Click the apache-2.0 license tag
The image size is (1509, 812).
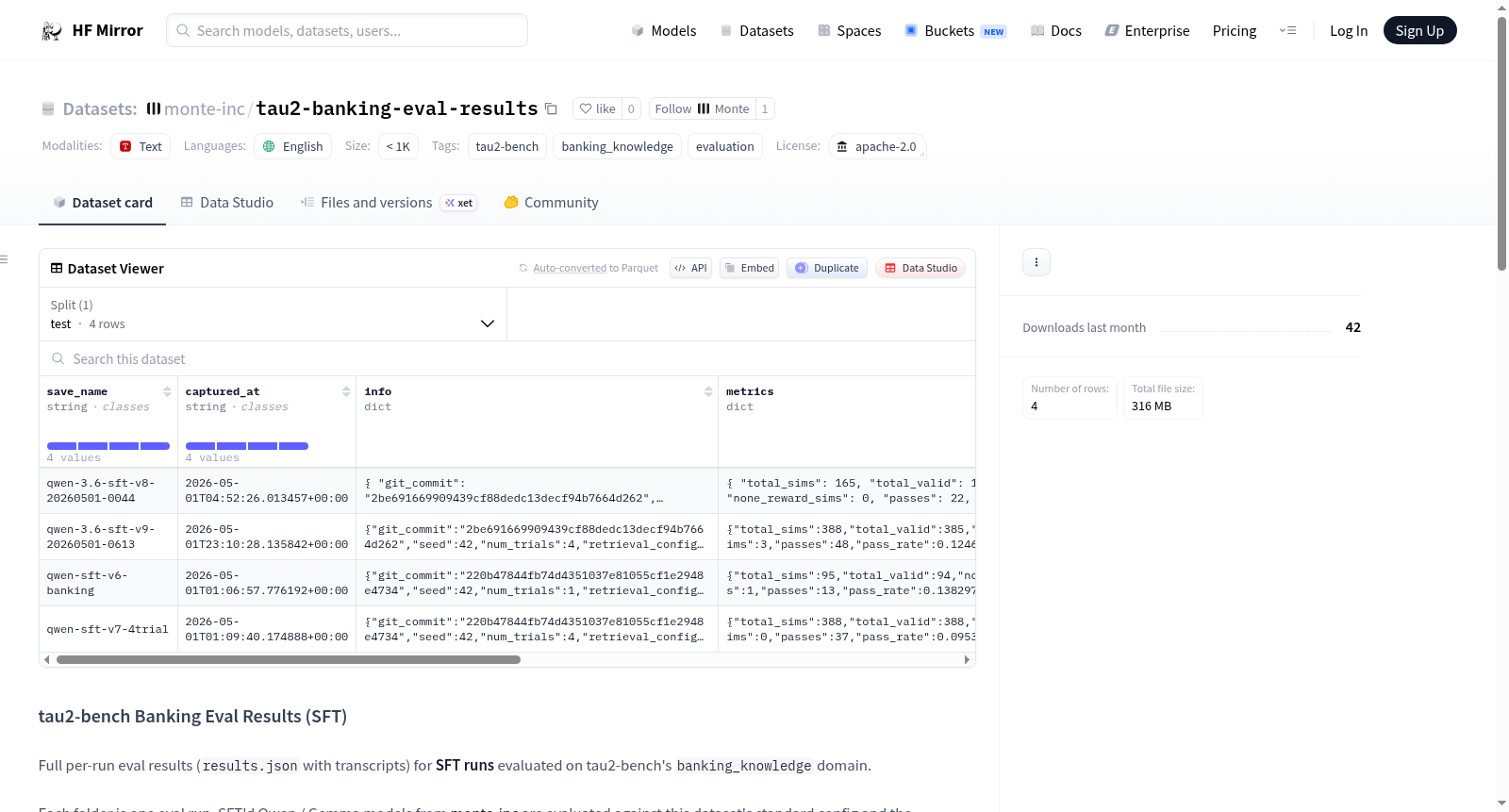[877, 146]
